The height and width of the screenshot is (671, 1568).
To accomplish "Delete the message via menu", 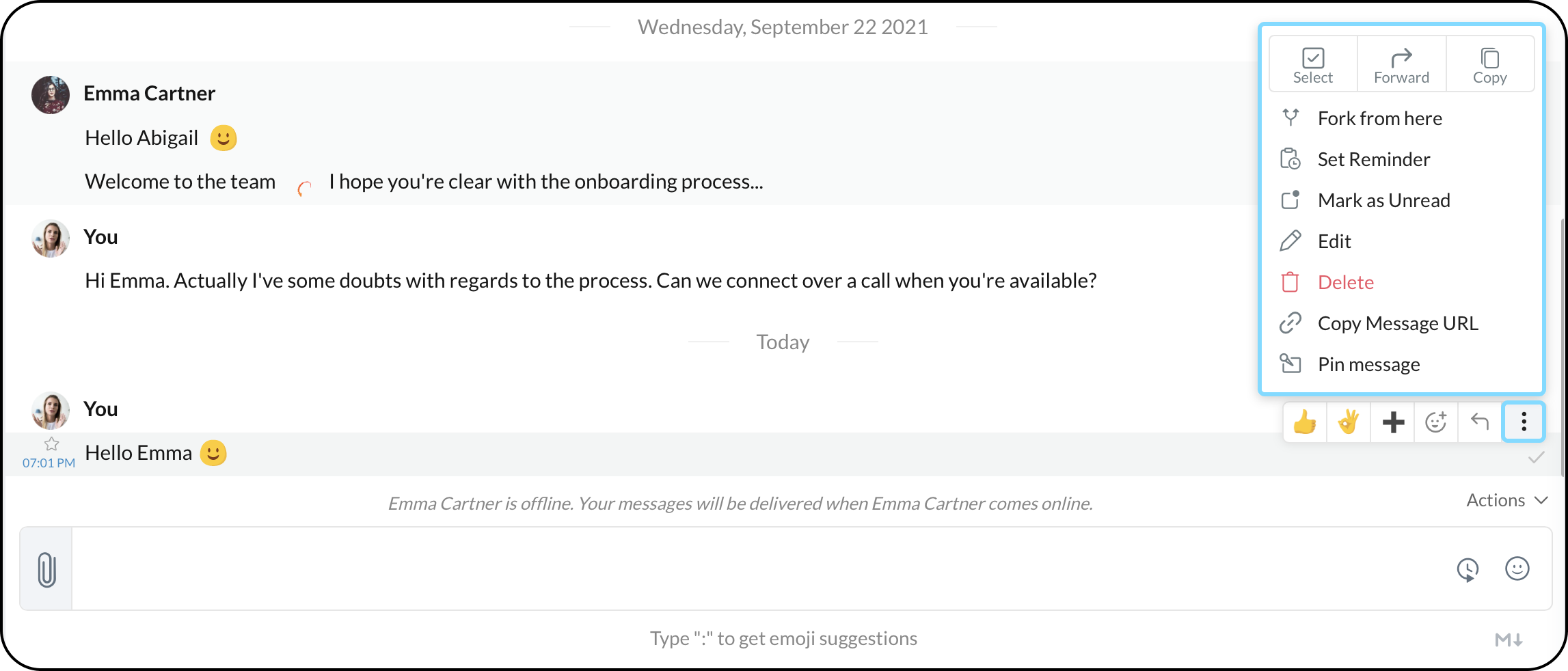I will click(x=1345, y=282).
